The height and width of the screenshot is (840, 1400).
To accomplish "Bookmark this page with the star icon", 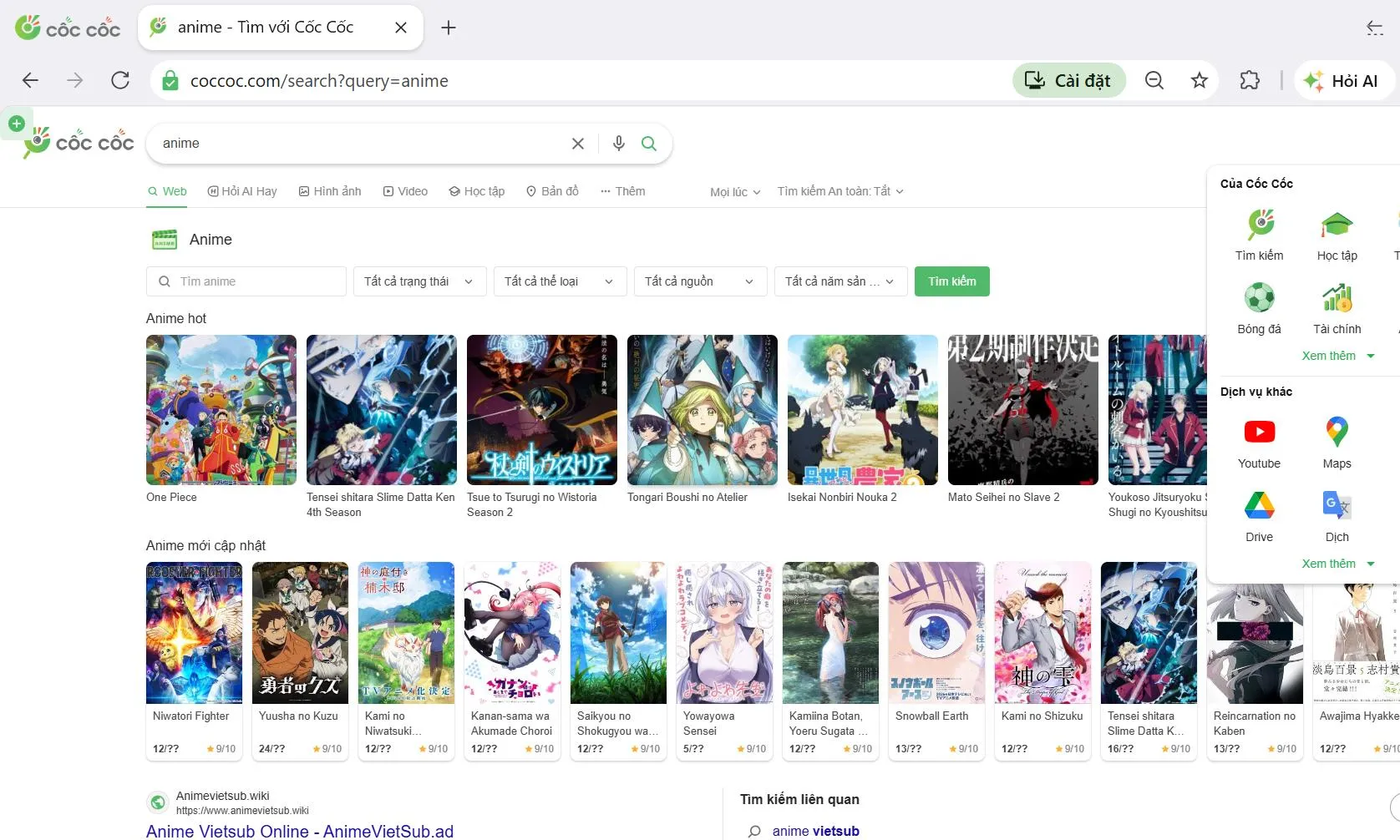I will tap(1200, 80).
